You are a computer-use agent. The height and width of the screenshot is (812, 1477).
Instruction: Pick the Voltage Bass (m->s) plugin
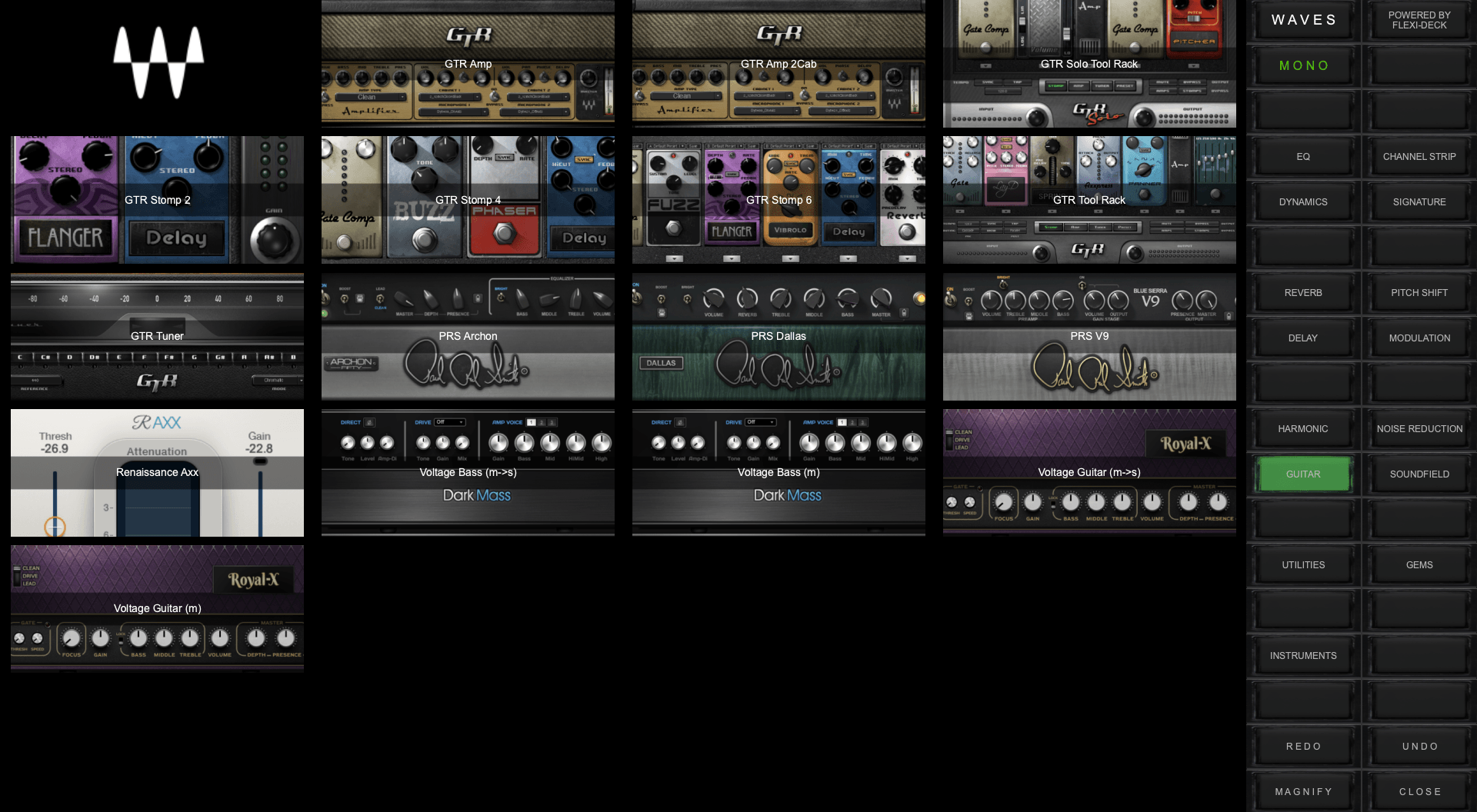[468, 472]
